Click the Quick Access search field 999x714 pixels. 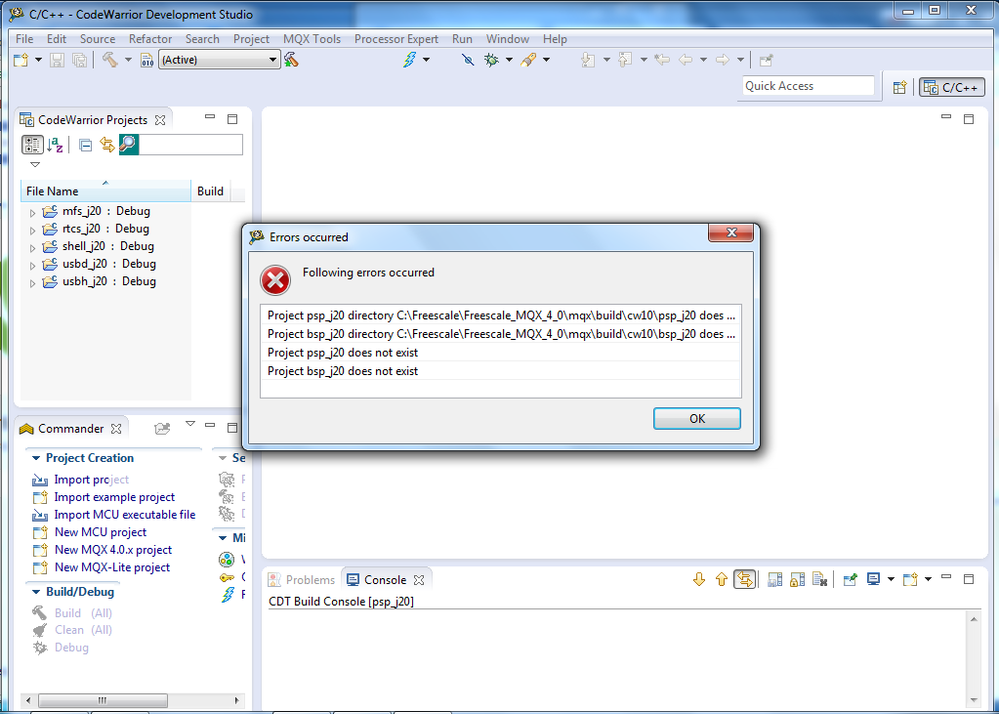pos(808,86)
